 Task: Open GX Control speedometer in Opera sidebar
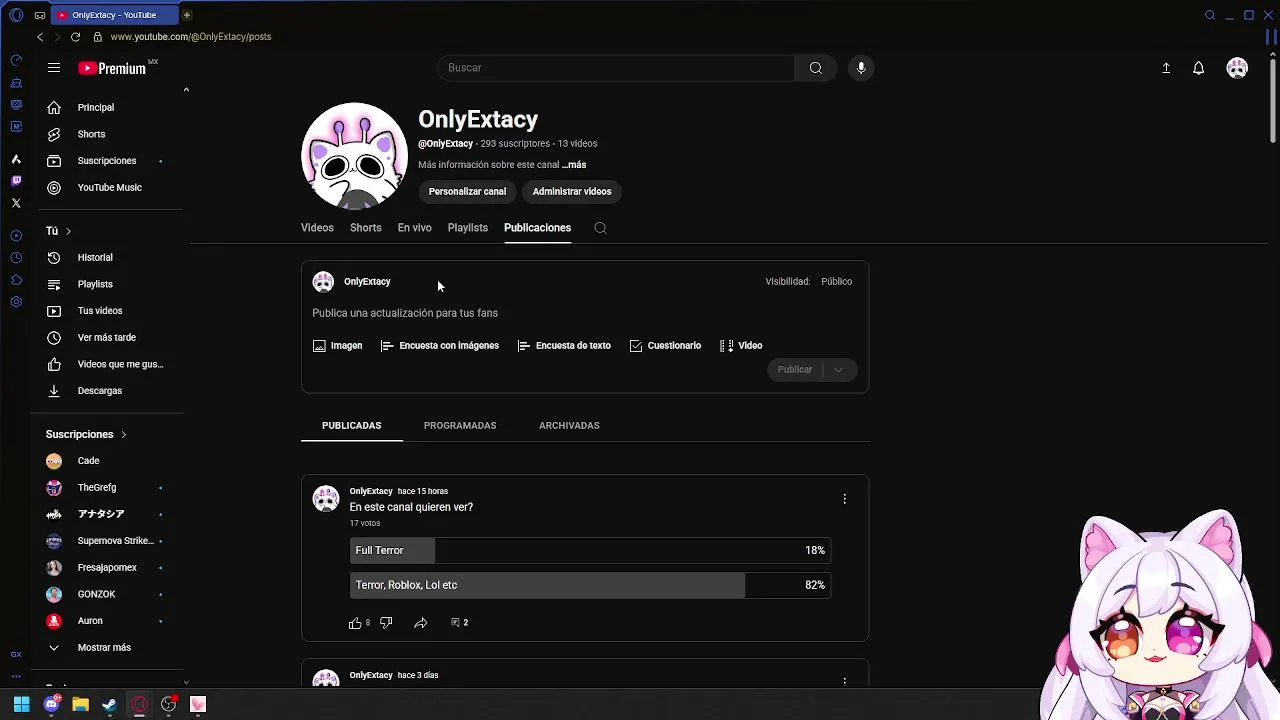click(x=16, y=61)
